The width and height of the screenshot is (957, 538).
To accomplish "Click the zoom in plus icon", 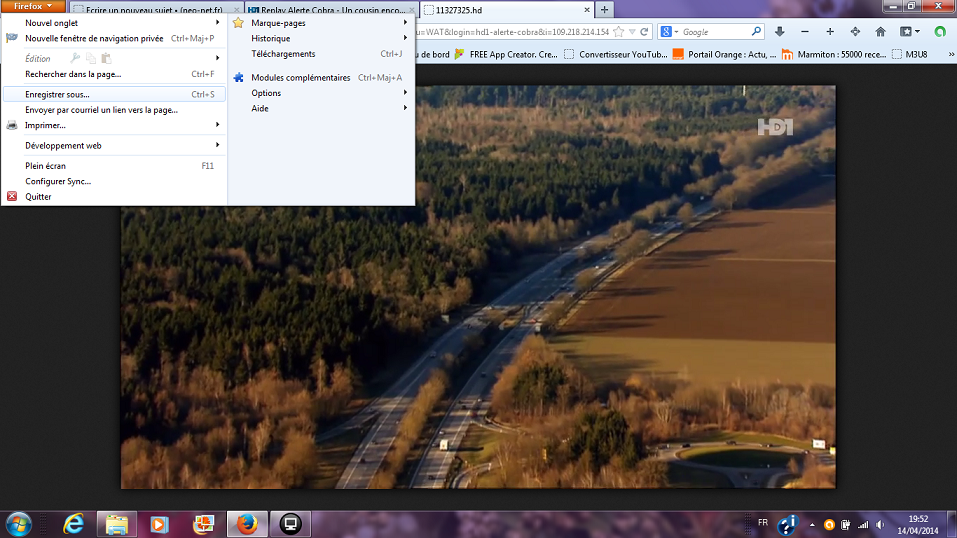I will click(829, 32).
